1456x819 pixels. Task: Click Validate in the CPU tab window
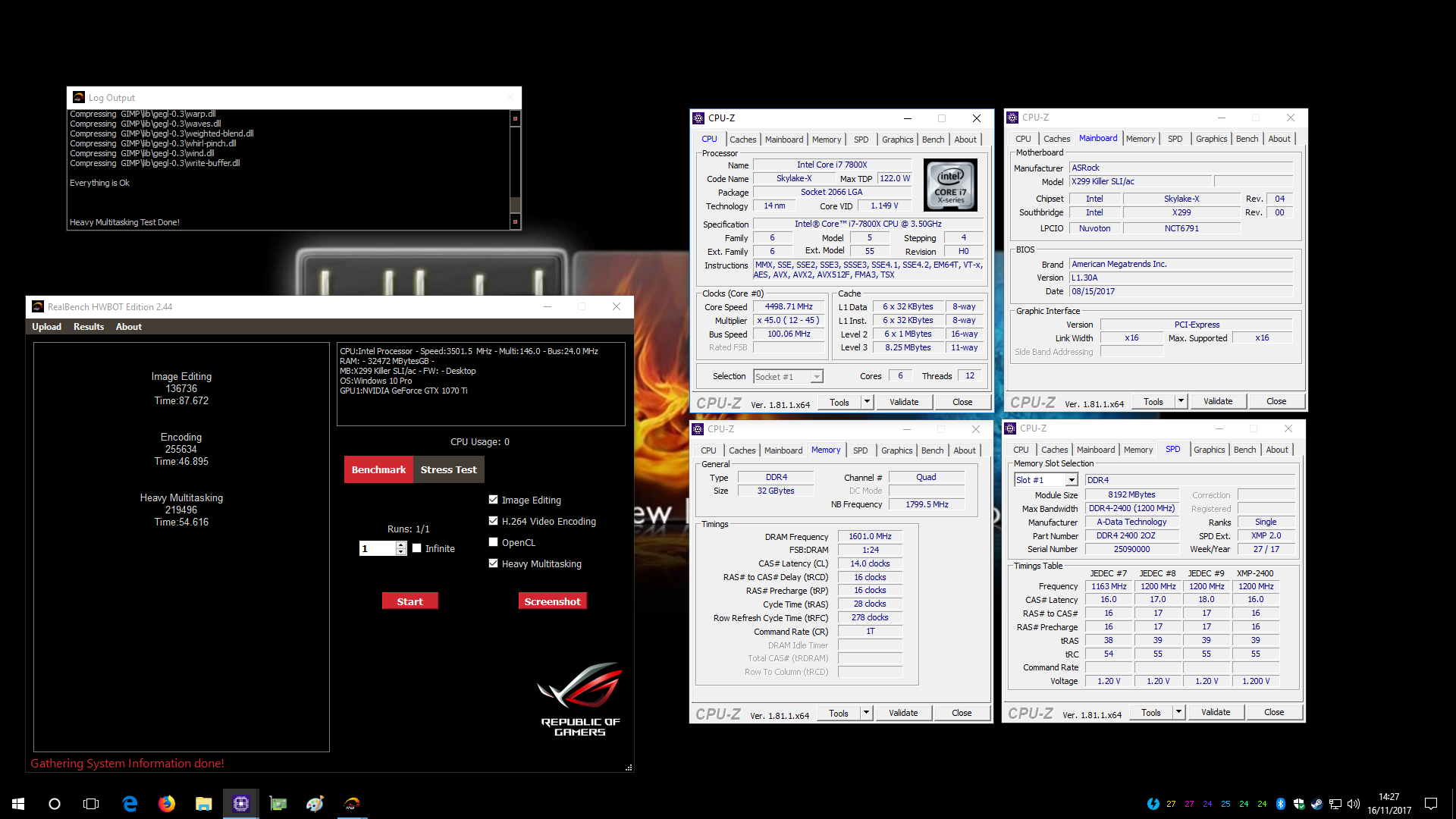point(904,402)
